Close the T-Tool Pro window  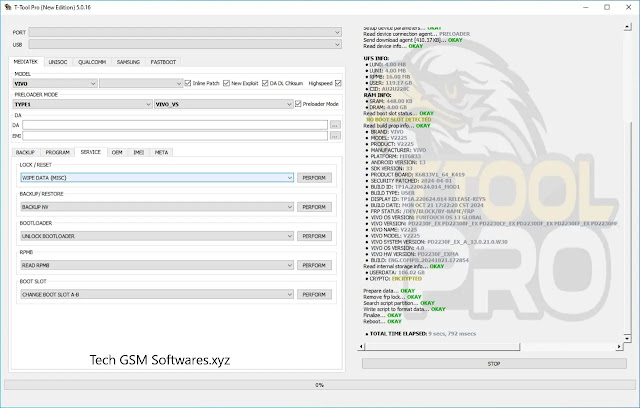[x=629, y=7]
